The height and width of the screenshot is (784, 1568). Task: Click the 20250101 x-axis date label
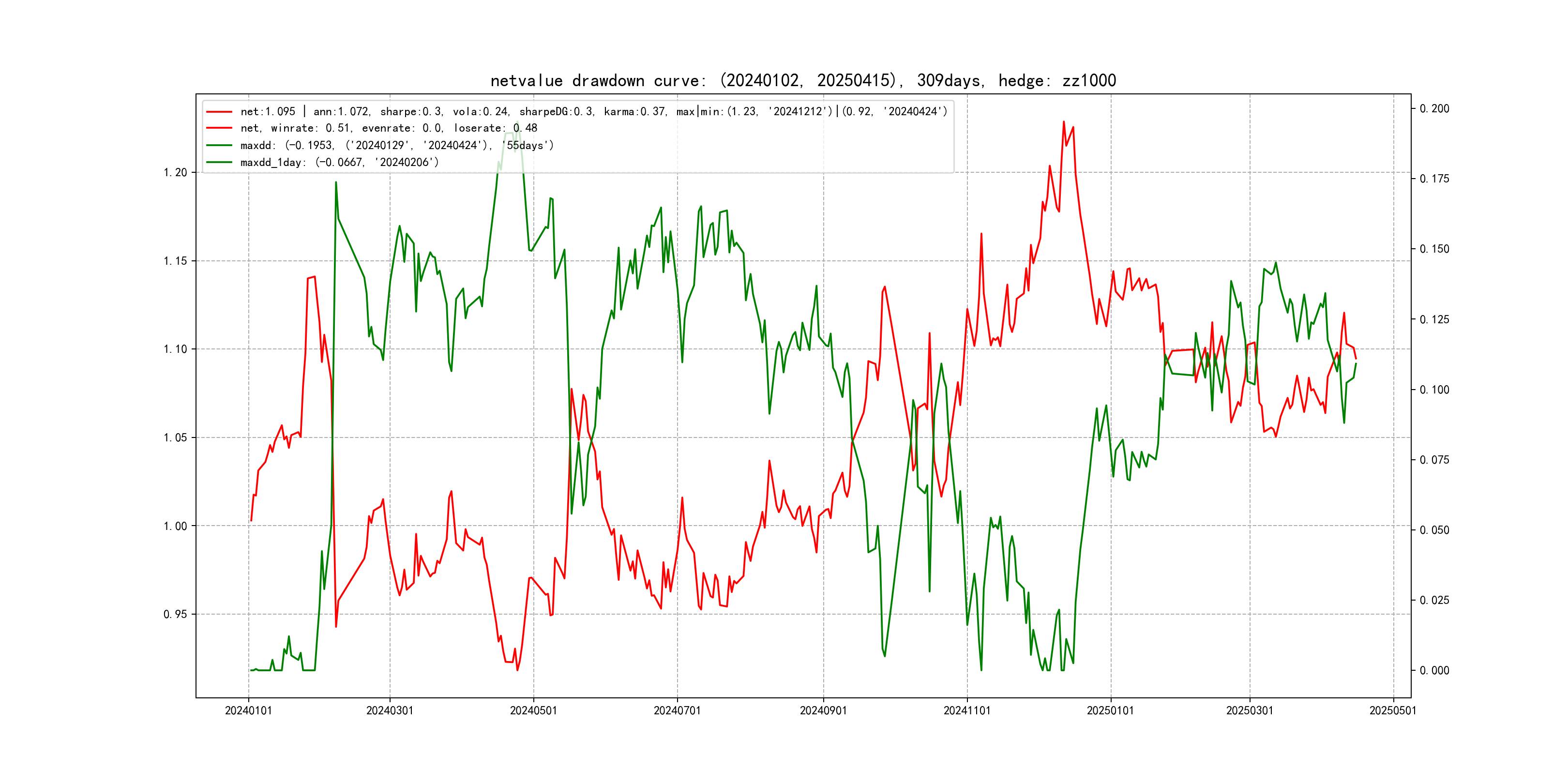(1110, 711)
